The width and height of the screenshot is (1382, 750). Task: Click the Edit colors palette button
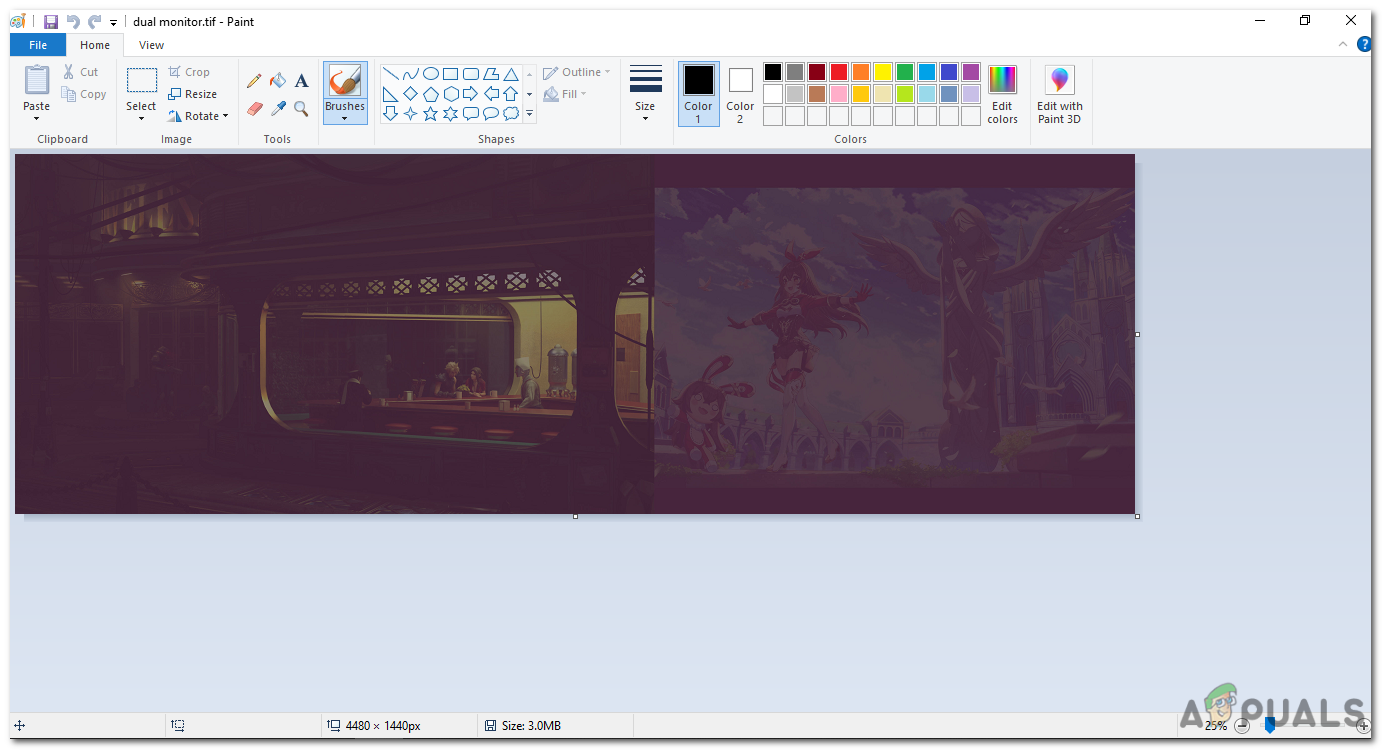pyautogui.click(x=1002, y=92)
